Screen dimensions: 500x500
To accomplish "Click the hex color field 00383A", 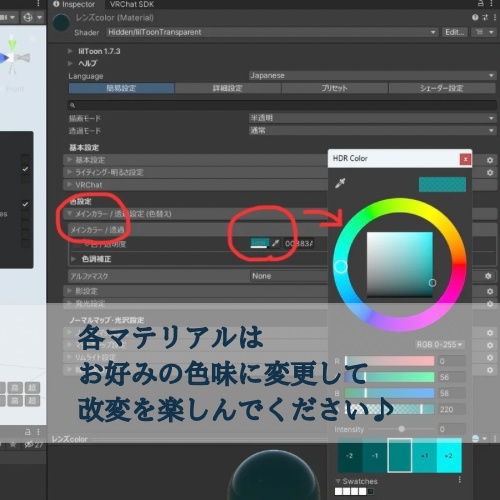I will 299,243.
